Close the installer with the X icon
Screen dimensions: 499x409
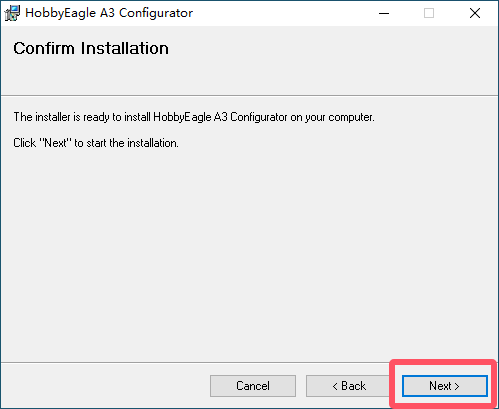475,13
